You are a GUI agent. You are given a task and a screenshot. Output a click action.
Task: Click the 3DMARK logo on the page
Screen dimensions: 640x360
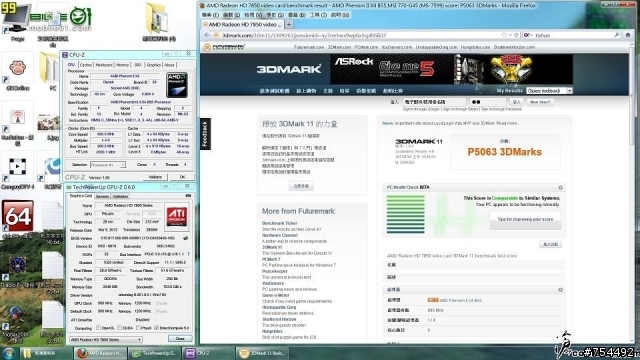pyautogui.click(x=289, y=69)
